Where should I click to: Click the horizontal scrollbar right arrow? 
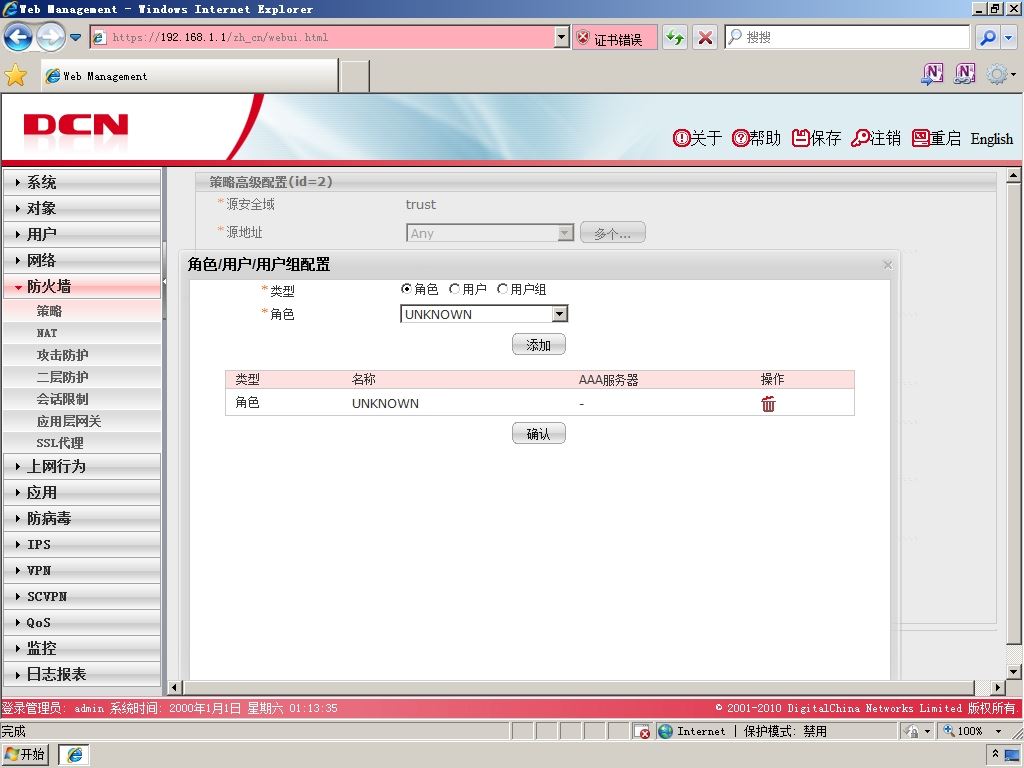point(997,687)
